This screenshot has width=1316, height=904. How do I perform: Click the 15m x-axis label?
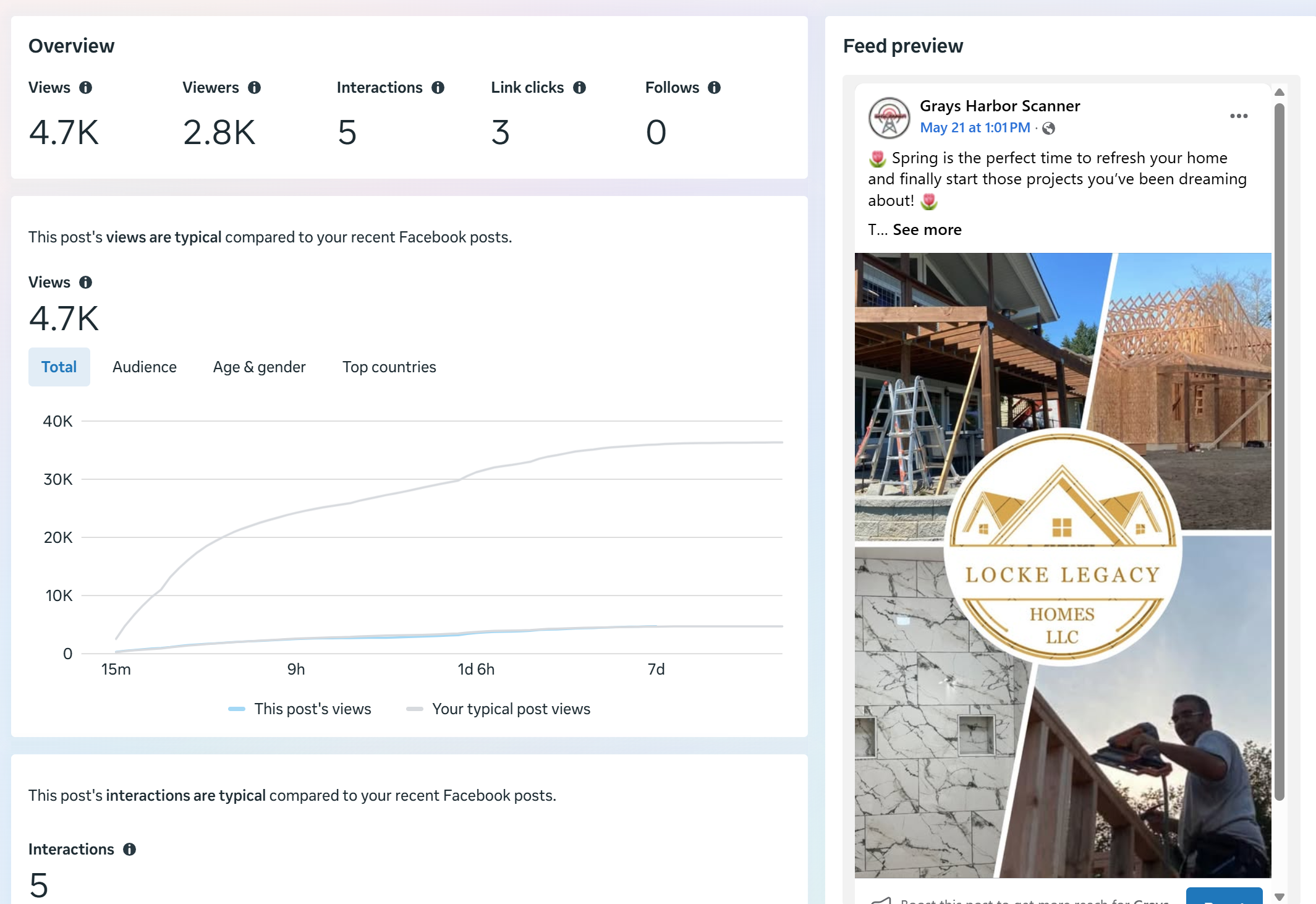[116, 670]
